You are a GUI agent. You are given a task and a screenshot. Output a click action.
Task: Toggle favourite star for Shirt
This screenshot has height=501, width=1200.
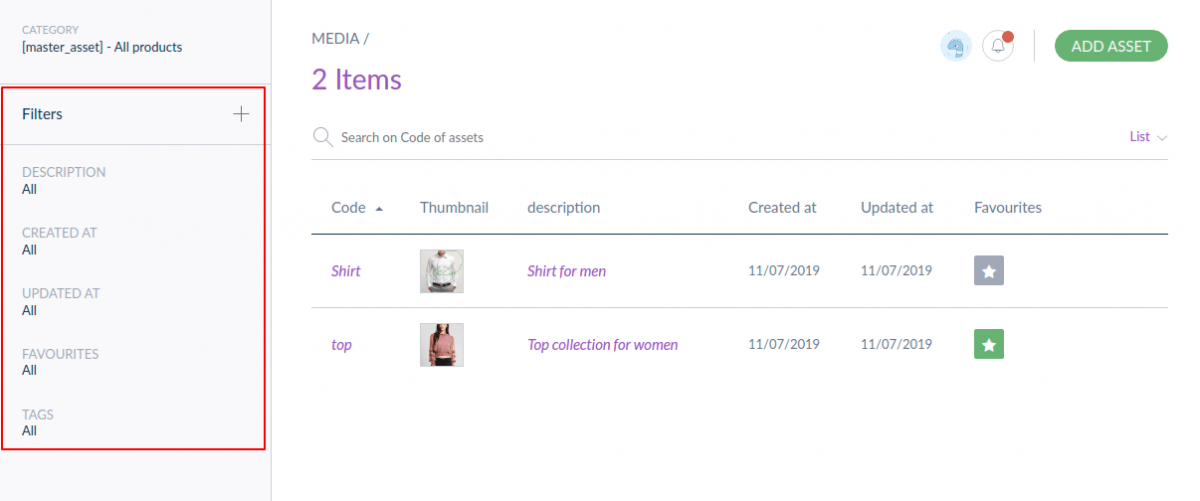coord(989,270)
